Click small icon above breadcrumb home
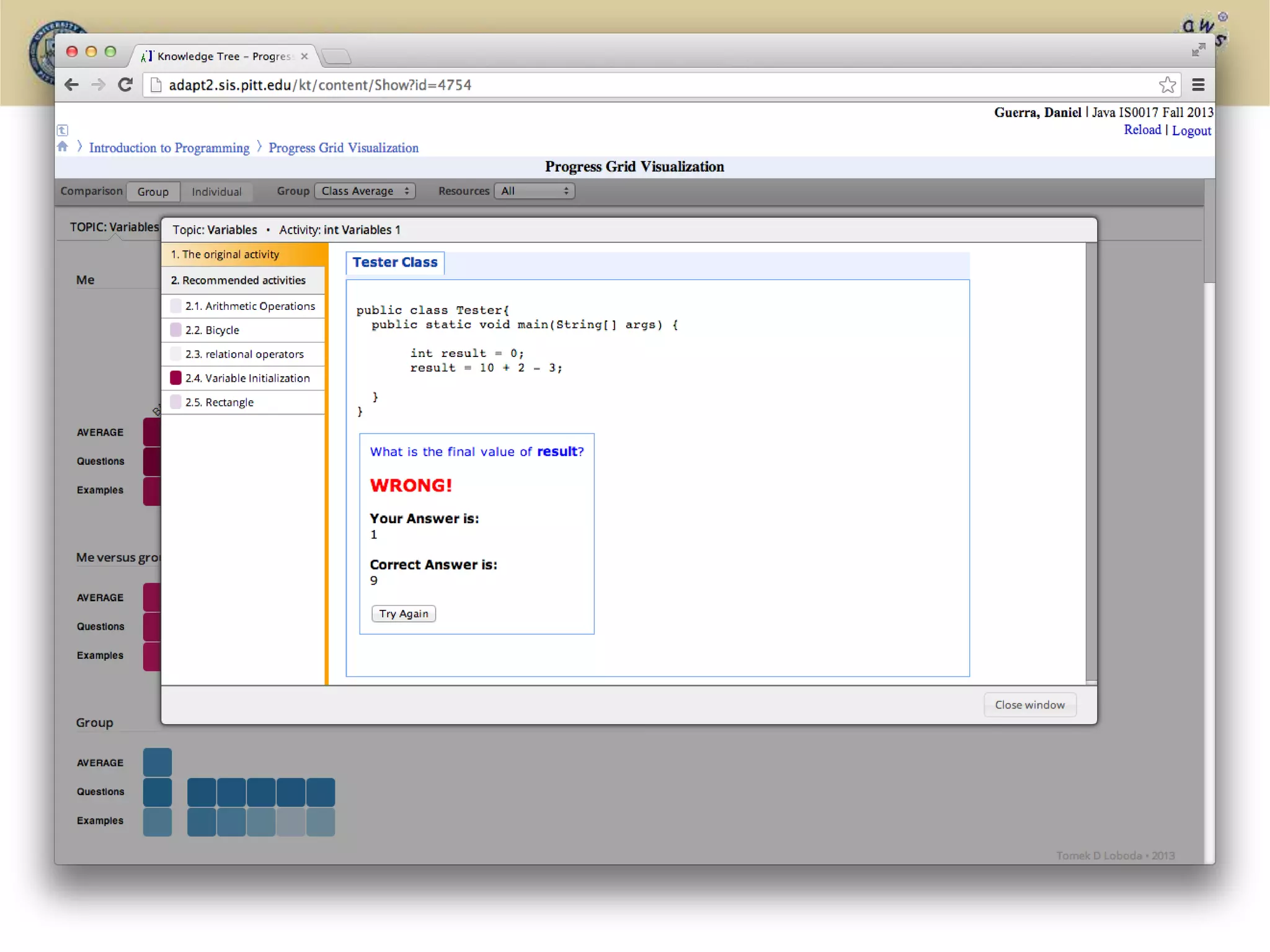 click(63, 130)
